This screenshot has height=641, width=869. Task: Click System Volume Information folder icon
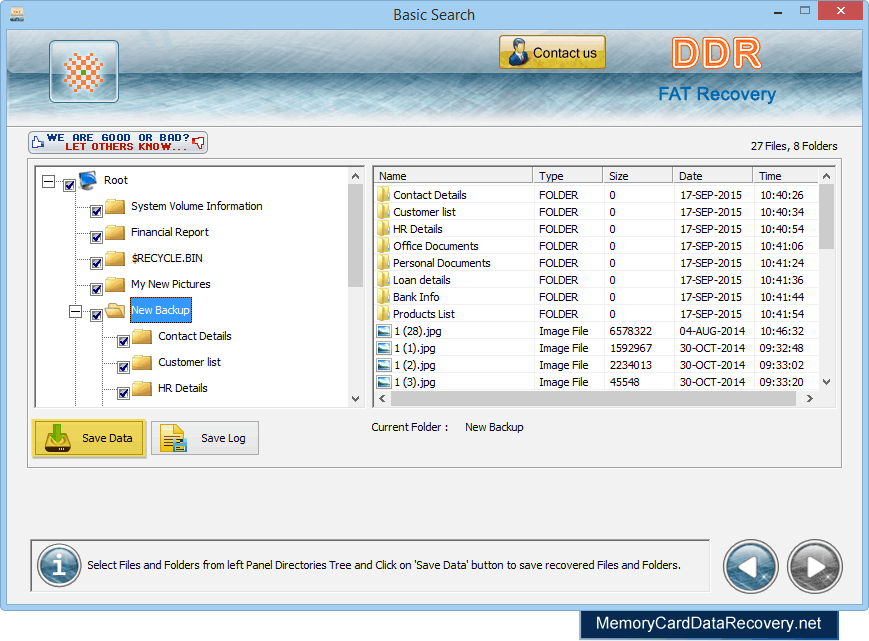click(x=115, y=207)
